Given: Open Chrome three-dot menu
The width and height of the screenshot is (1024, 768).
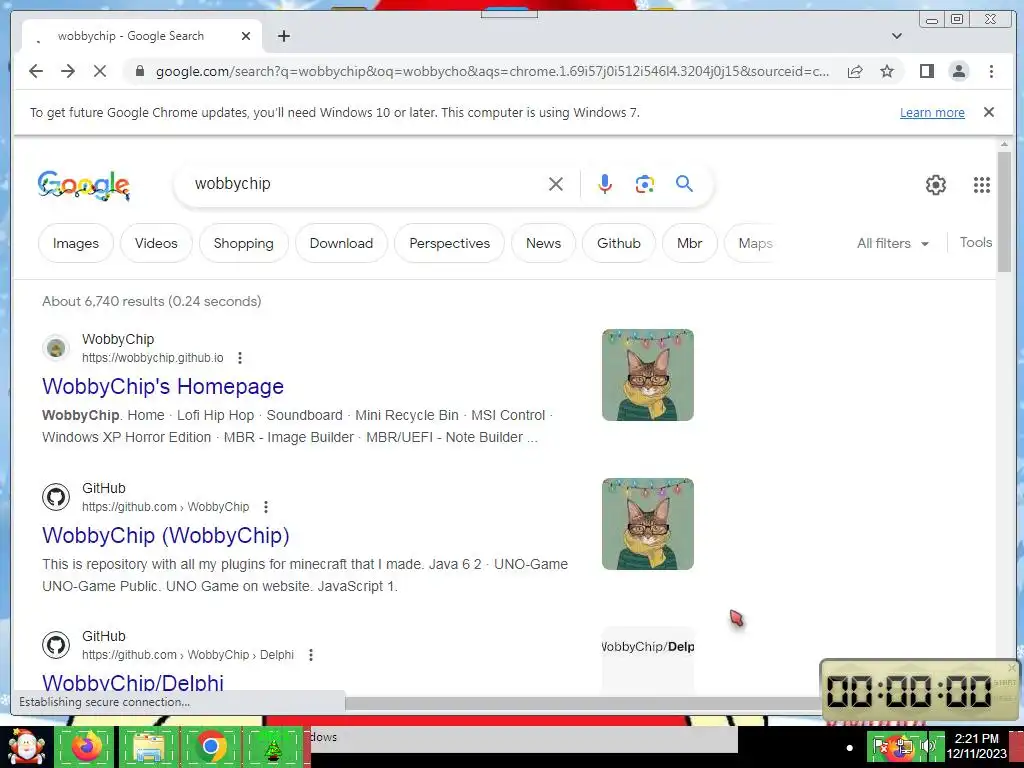Looking at the screenshot, I should click(991, 71).
